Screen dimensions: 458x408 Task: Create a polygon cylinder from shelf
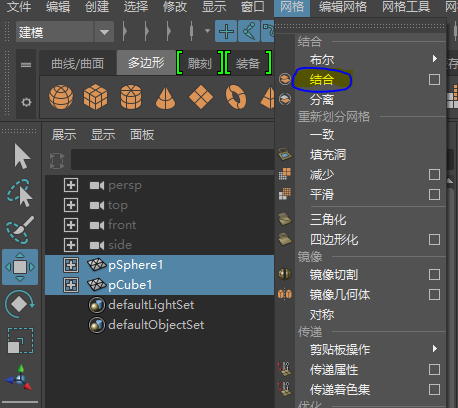[131, 97]
